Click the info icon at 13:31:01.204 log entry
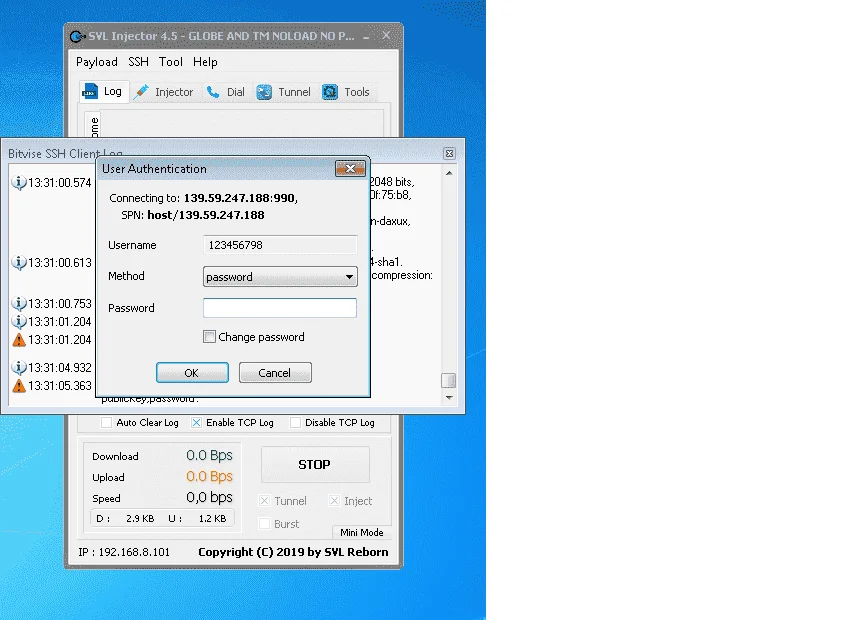 click(x=19, y=322)
